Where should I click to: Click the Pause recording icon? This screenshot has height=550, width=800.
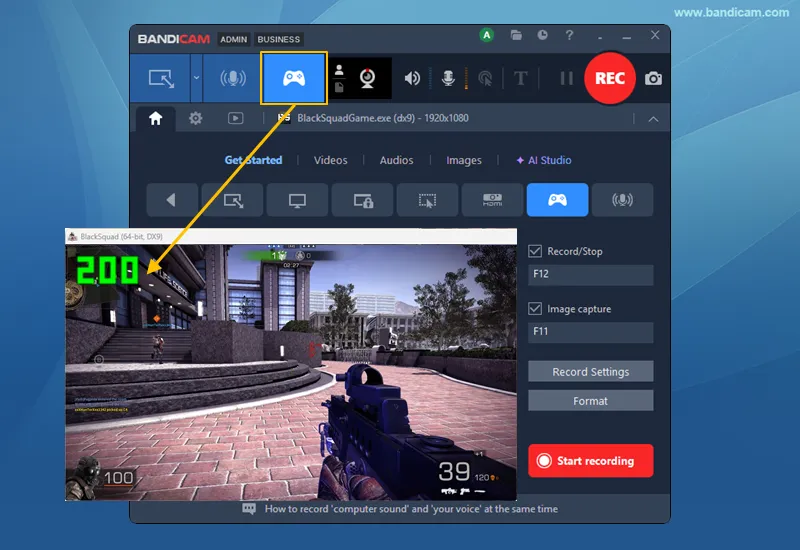566,78
